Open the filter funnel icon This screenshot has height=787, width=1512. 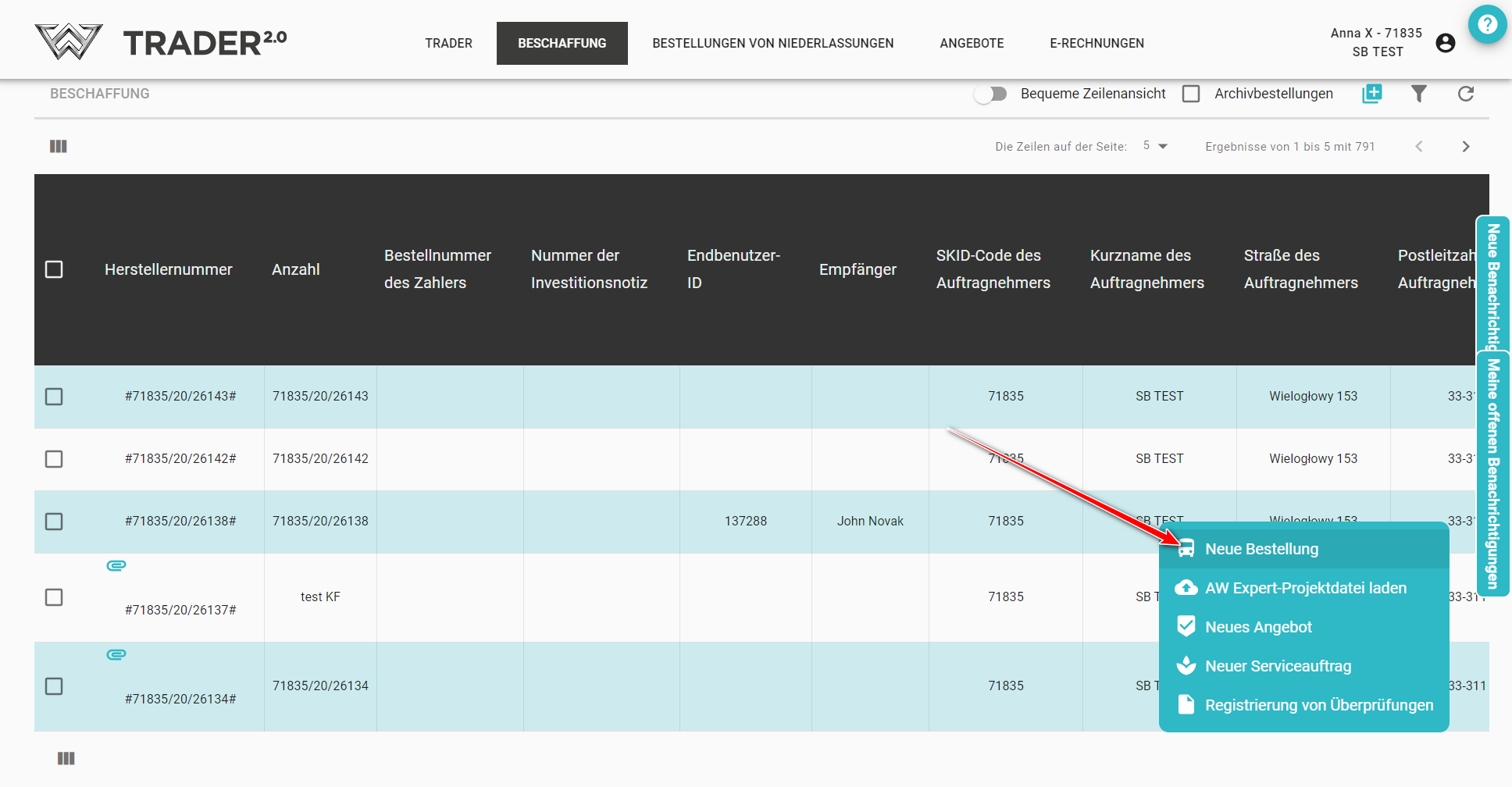pyautogui.click(x=1418, y=94)
